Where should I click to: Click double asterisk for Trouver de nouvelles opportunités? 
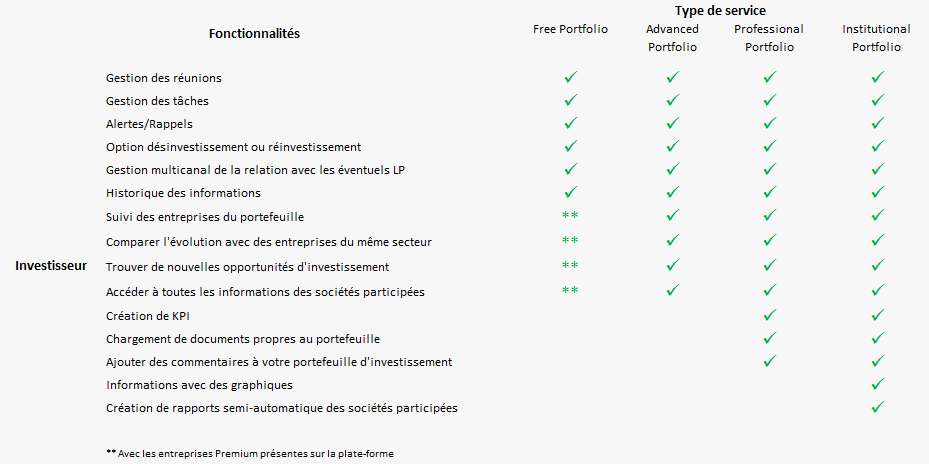click(570, 266)
